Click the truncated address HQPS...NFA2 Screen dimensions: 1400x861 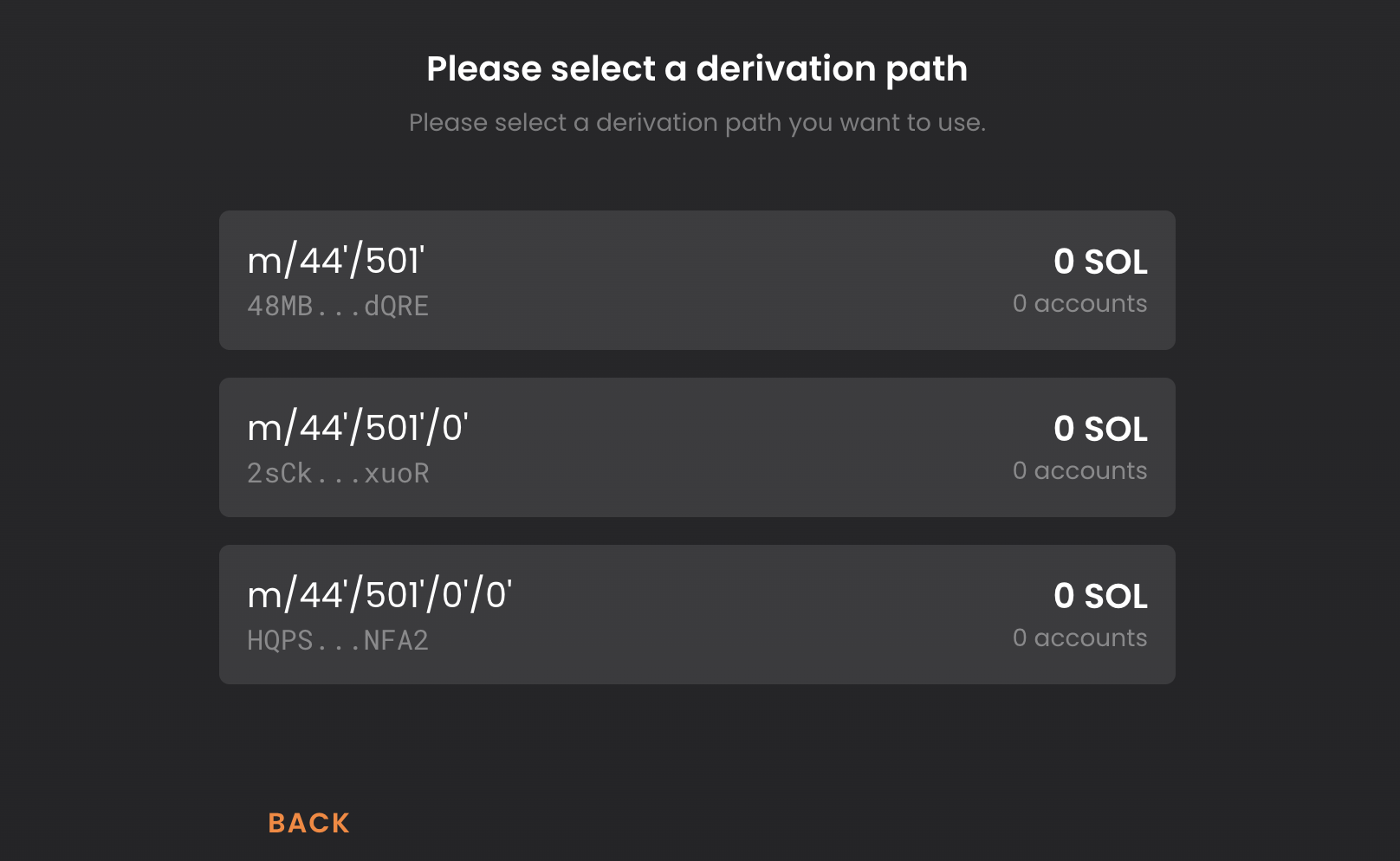tap(338, 640)
